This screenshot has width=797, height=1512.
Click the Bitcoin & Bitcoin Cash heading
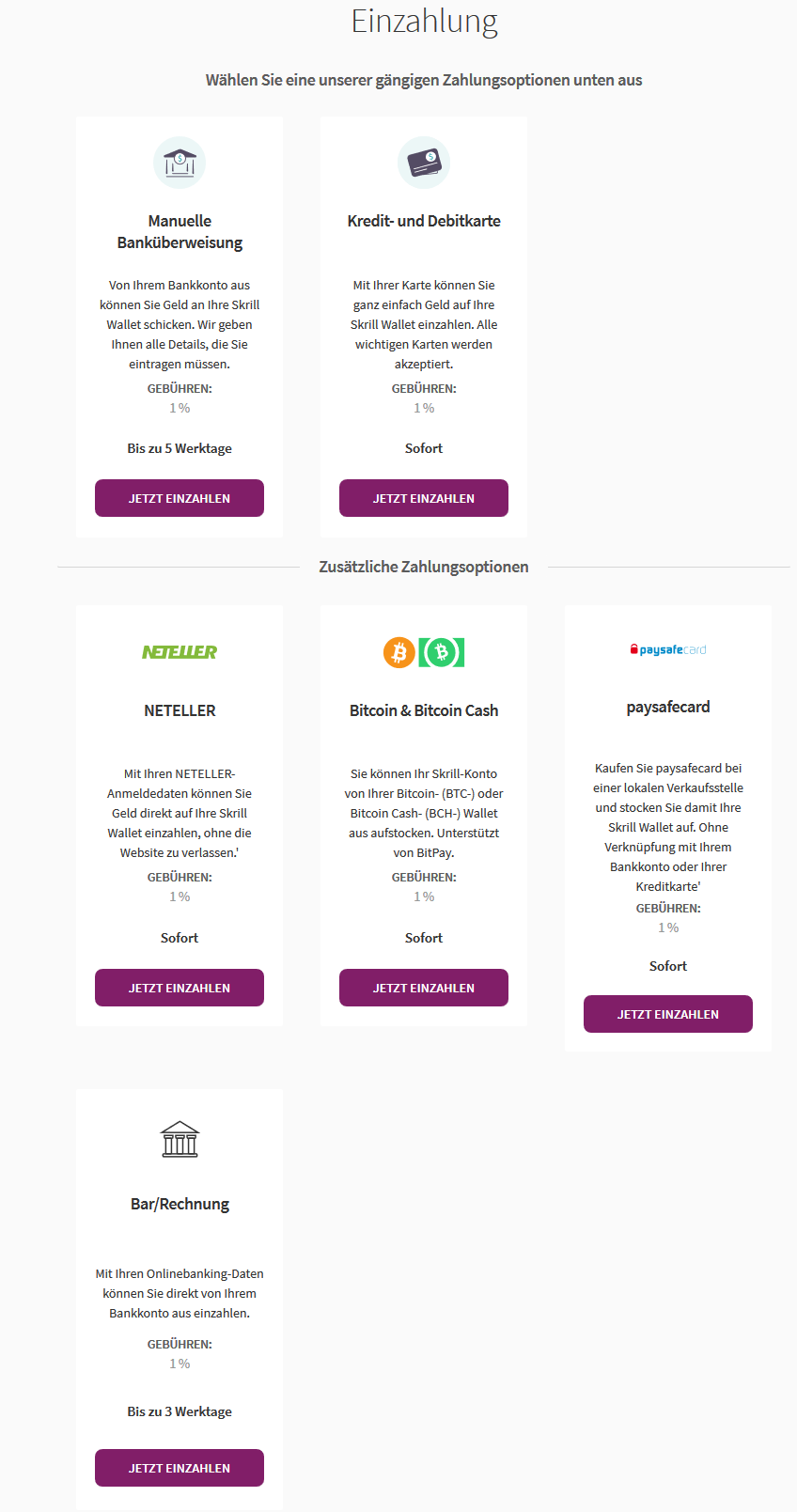424,710
